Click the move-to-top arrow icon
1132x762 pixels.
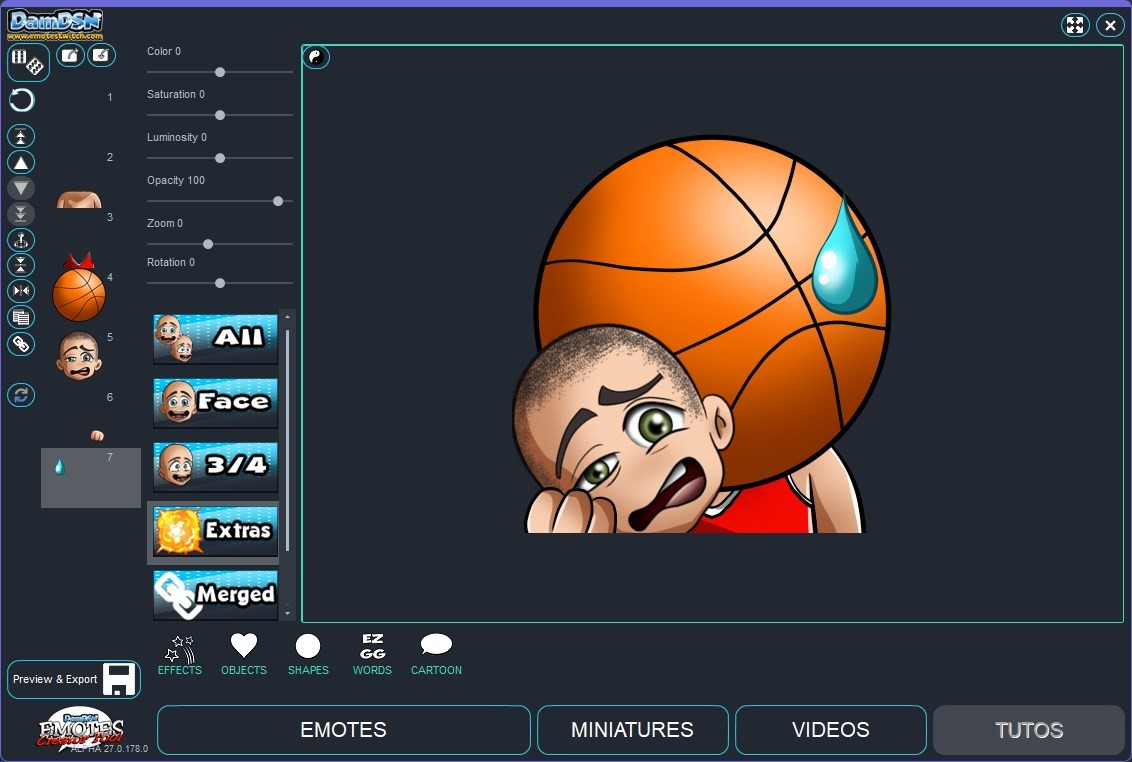pos(20,135)
